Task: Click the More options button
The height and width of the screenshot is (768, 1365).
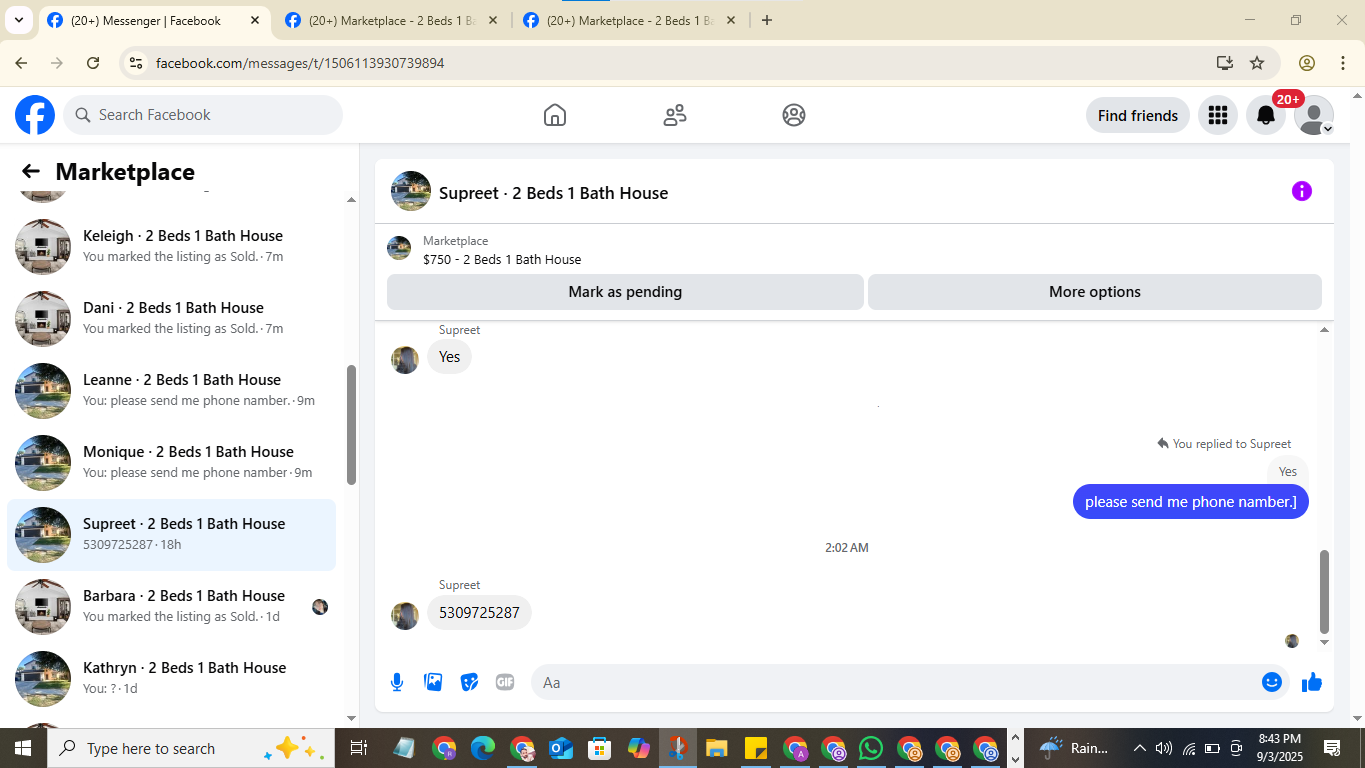Action: click(1095, 292)
